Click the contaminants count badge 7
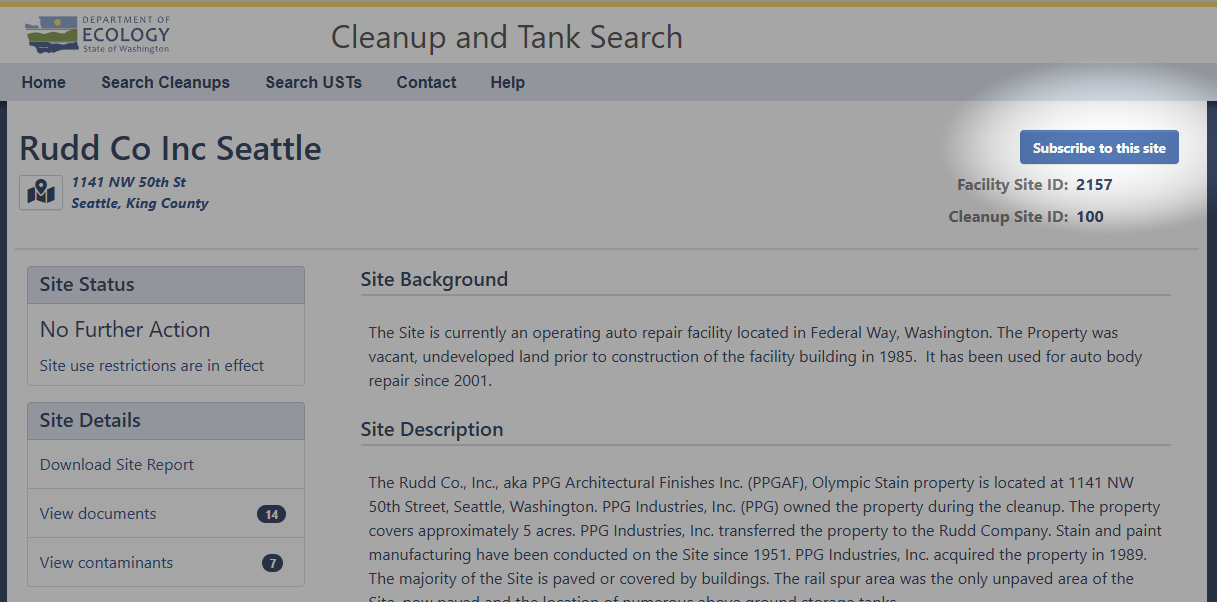This screenshot has width=1217, height=602. pos(272,563)
